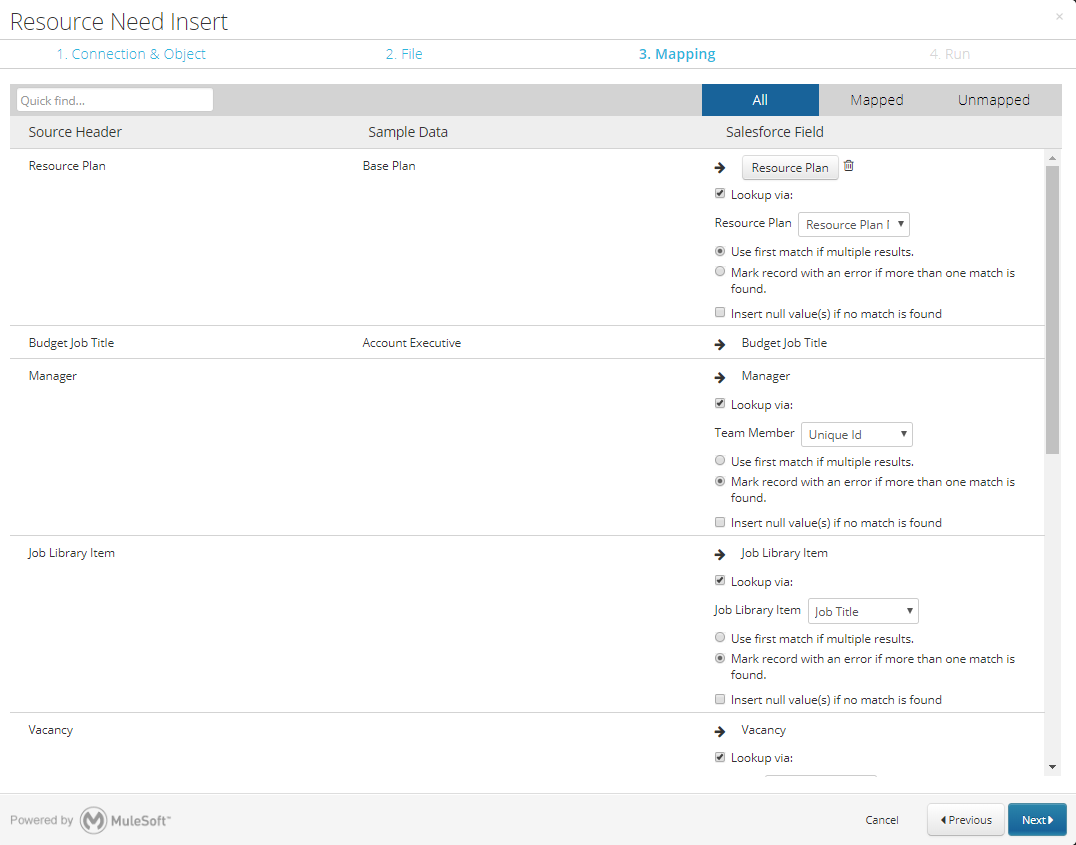Click the arrow icon beside Manager field
Viewport: 1076px width, 845px height.
(x=719, y=377)
